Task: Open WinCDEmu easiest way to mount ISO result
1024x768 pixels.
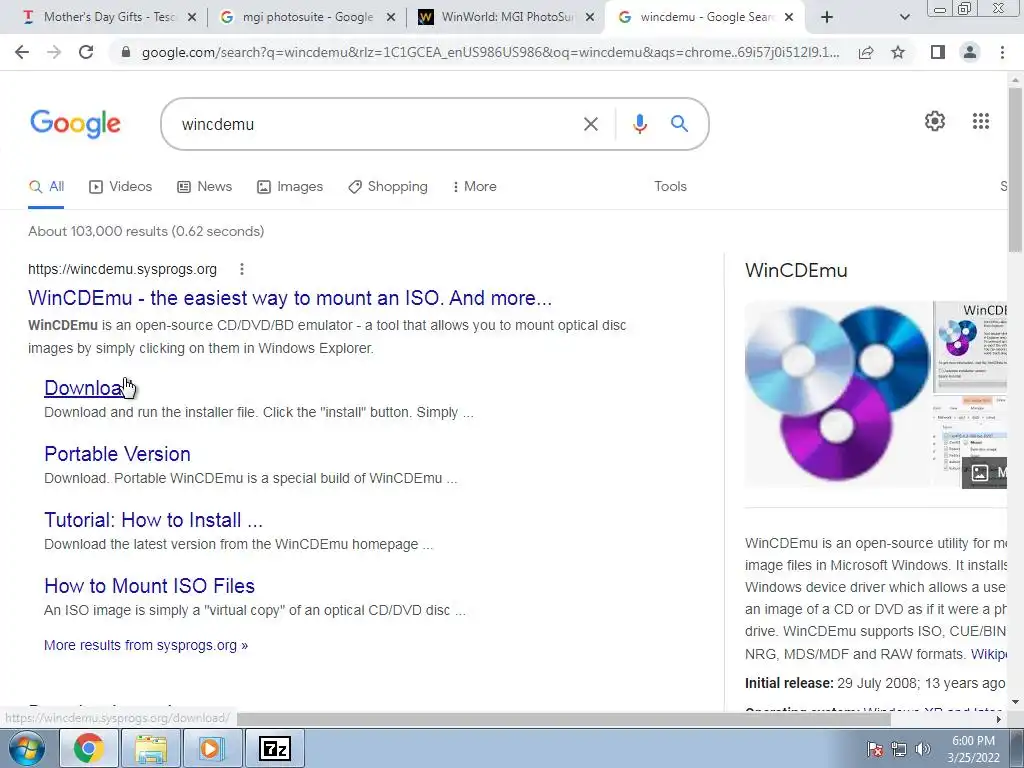Action: [290, 298]
